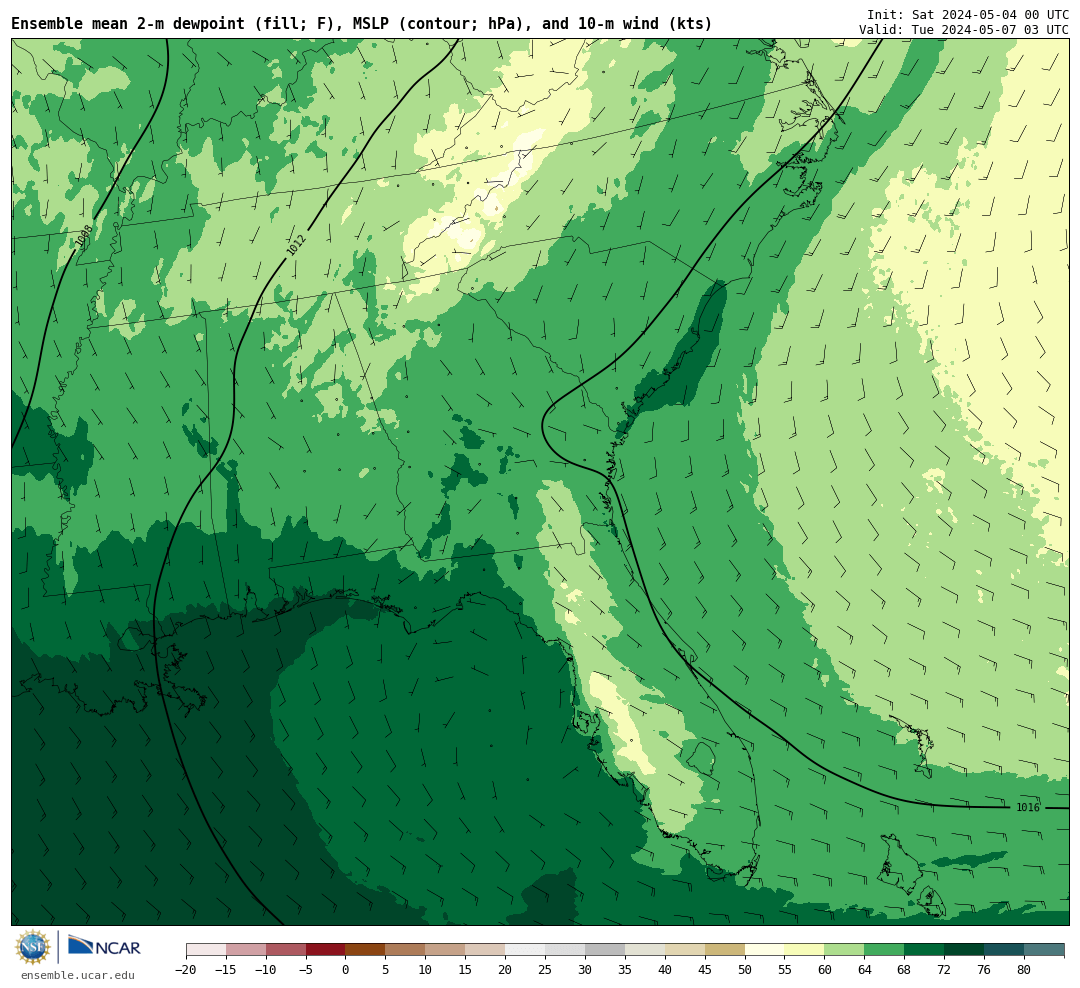1080x988 pixels.
Task: Select the map title about ensemble mean dewpoint
Action: (362, 24)
